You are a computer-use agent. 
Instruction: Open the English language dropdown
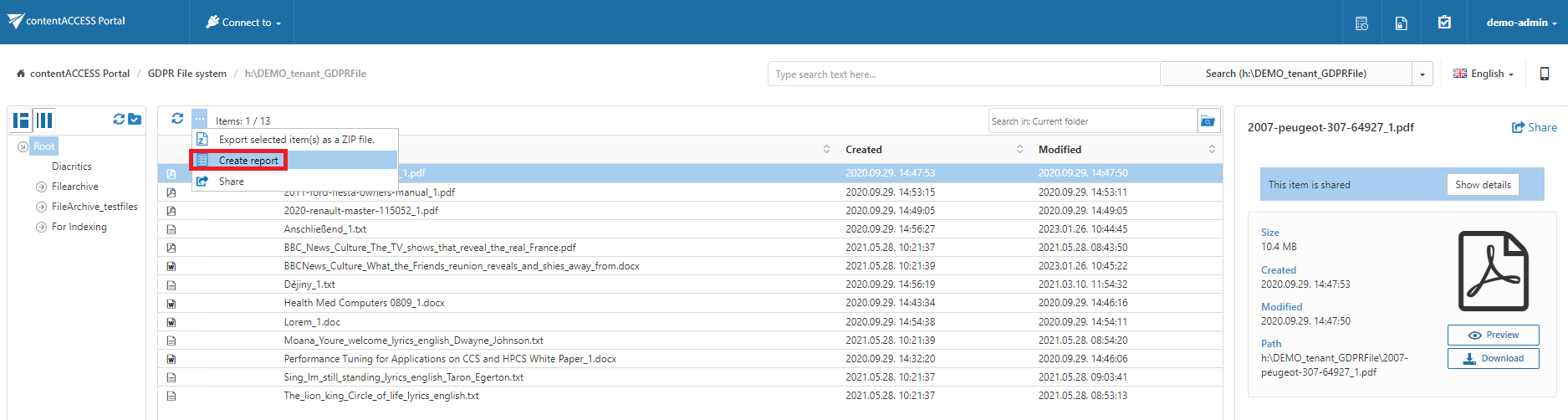(1484, 74)
